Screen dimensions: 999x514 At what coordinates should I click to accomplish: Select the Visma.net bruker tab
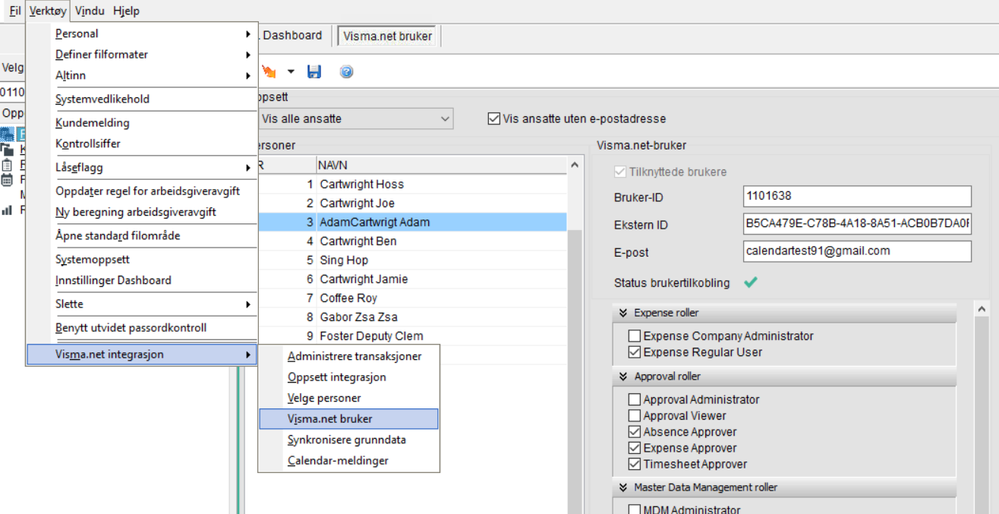(388, 36)
